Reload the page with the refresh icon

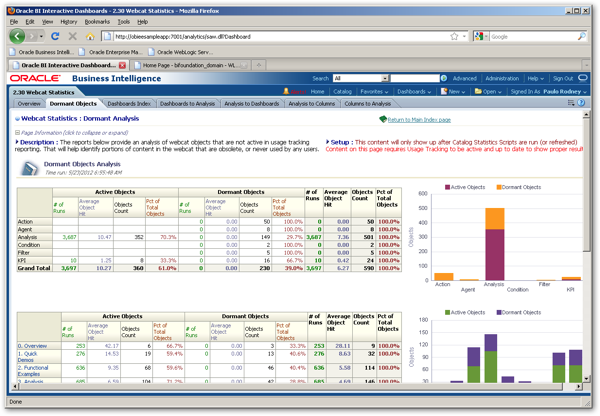tap(55, 36)
